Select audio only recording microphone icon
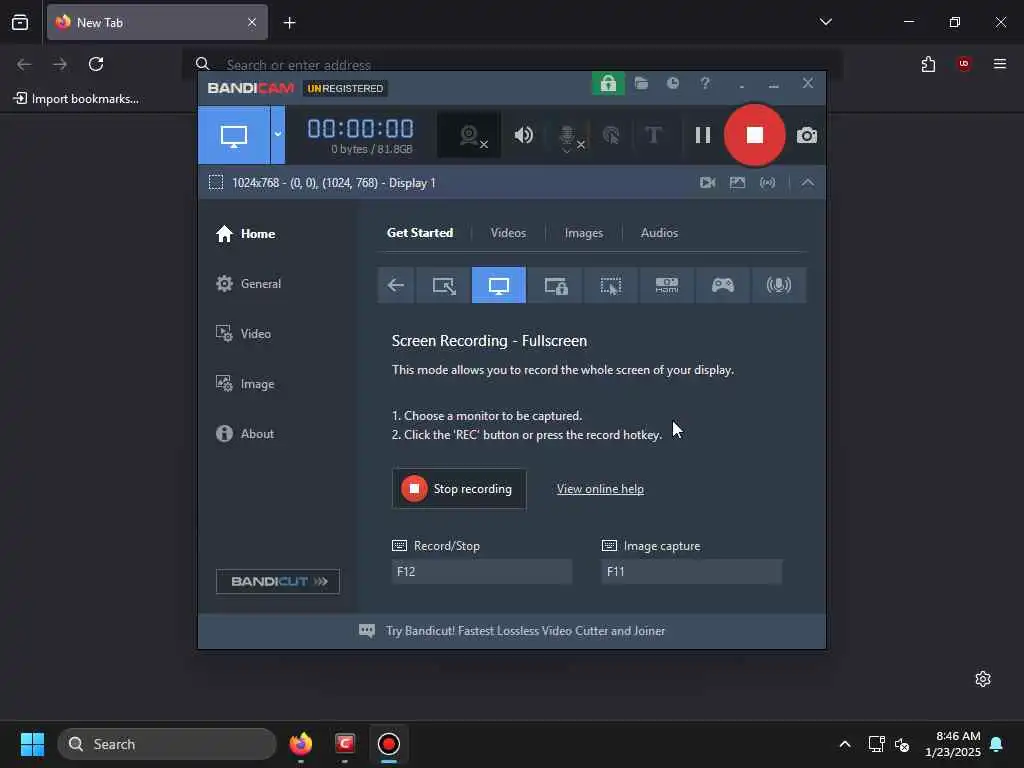The height and width of the screenshot is (768, 1024). (778, 285)
